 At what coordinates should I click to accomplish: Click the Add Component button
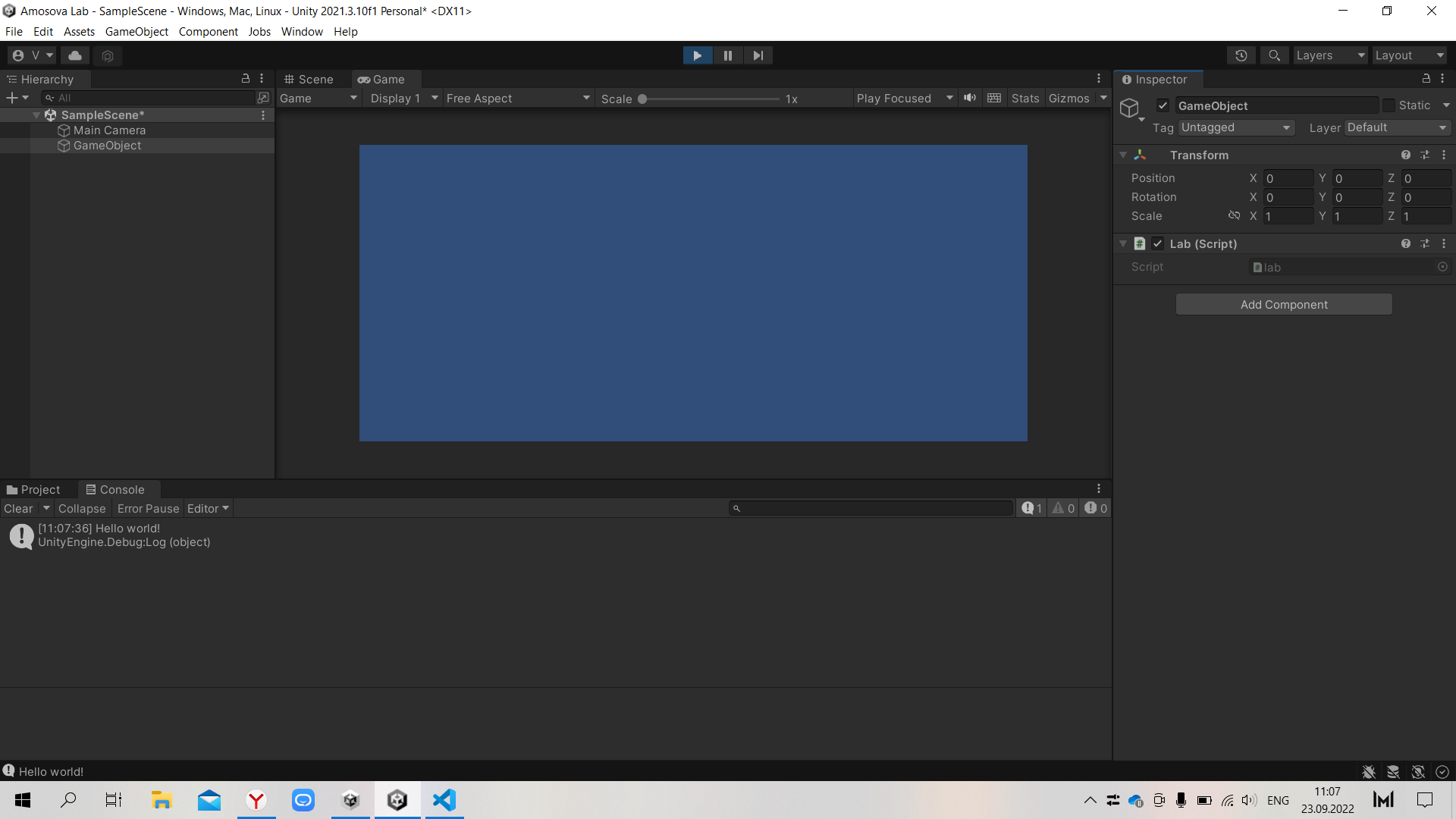[1283, 304]
